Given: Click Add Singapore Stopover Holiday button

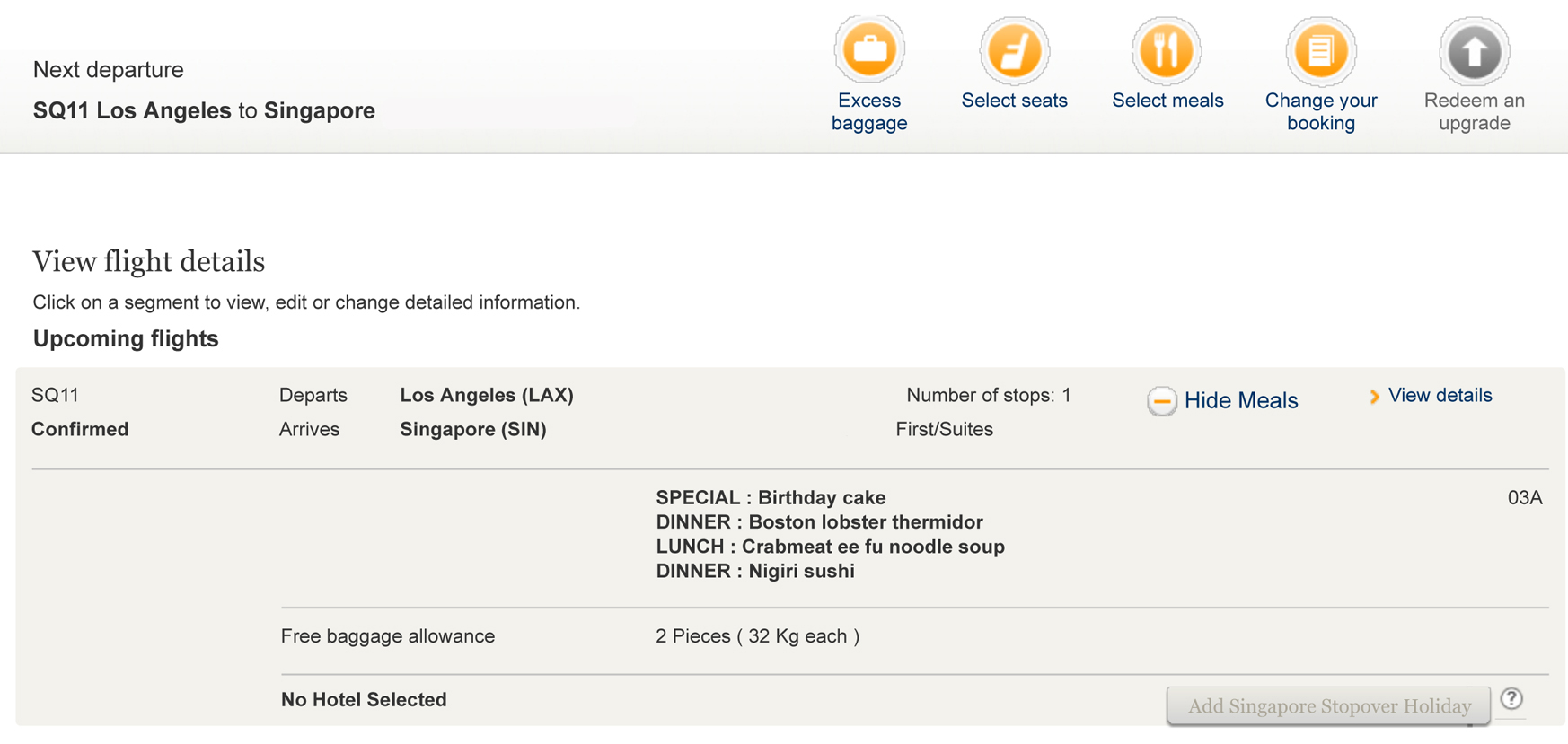Looking at the screenshot, I should tap(1328, 705).
